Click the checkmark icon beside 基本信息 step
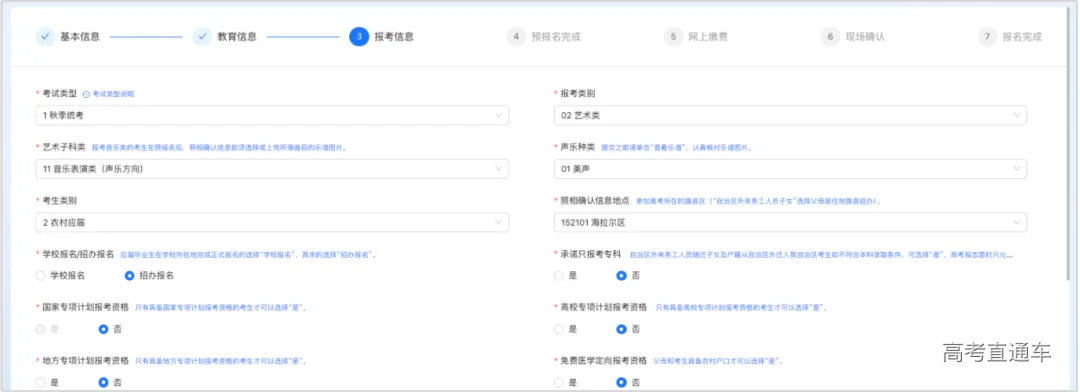 [45, 37]
